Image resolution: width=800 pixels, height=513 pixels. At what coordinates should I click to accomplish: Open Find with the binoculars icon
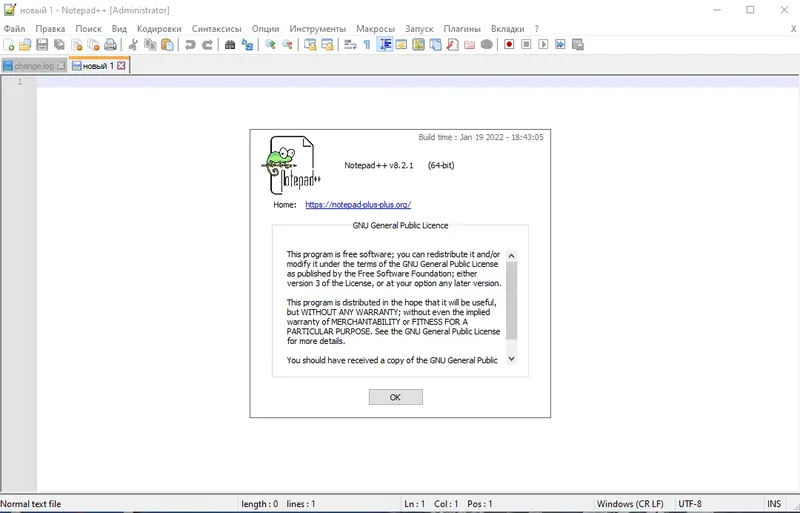(230, 45)
